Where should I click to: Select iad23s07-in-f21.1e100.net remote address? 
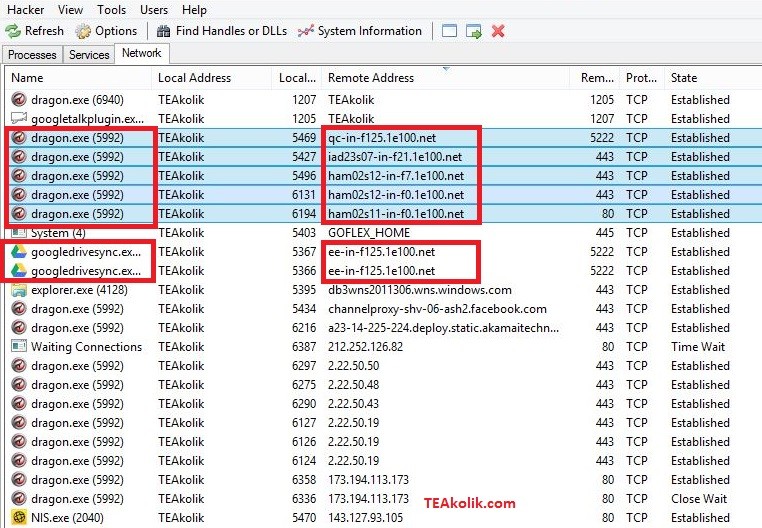[x=395, y=157]
